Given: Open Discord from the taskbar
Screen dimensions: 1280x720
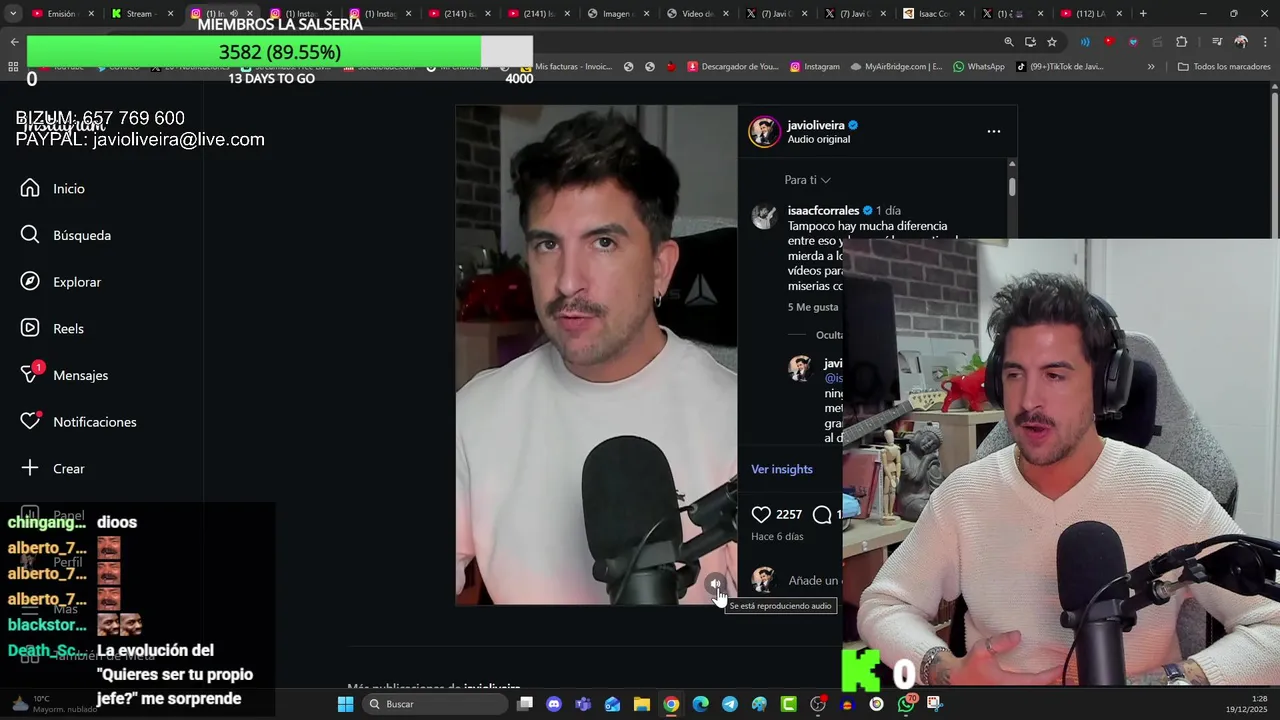Looking at the screenshot, I should click(x=554, y=704).
